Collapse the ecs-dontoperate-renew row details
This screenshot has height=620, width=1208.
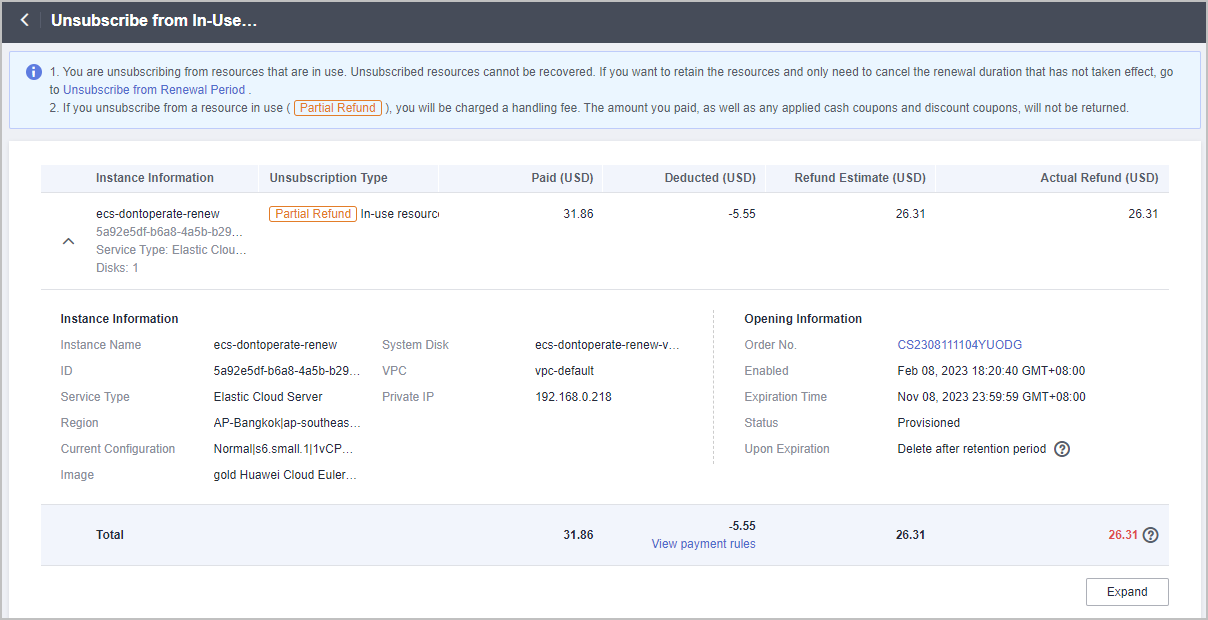[68, 241]
